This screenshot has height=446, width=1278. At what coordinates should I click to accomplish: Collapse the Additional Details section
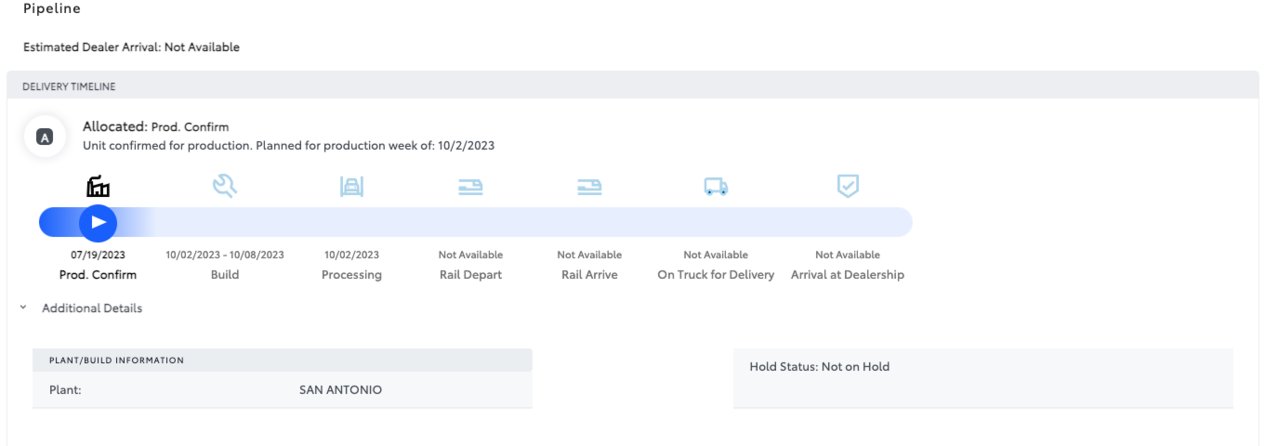pyautogui.click(x=92, y=308)
